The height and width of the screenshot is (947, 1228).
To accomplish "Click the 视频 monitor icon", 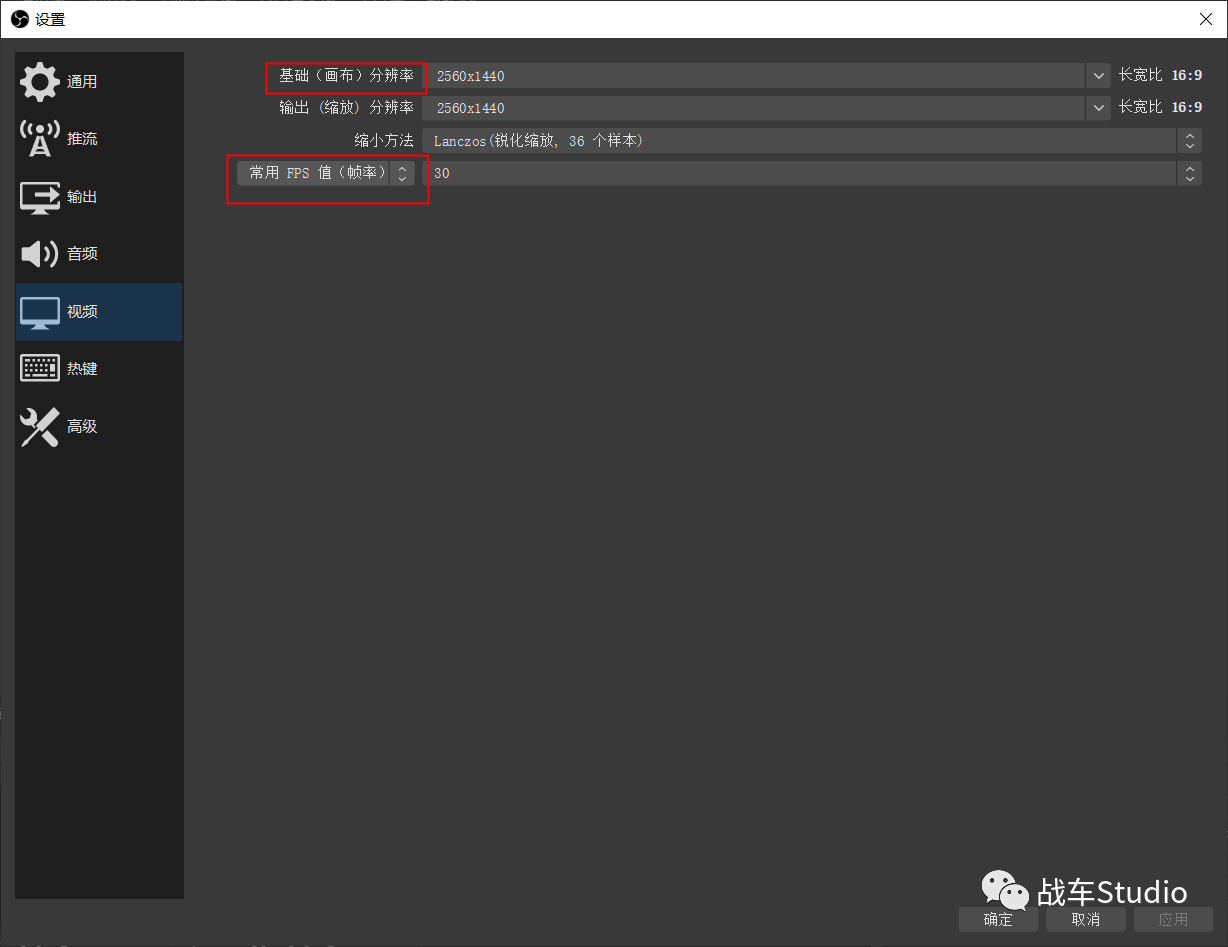I will (40, 312).
